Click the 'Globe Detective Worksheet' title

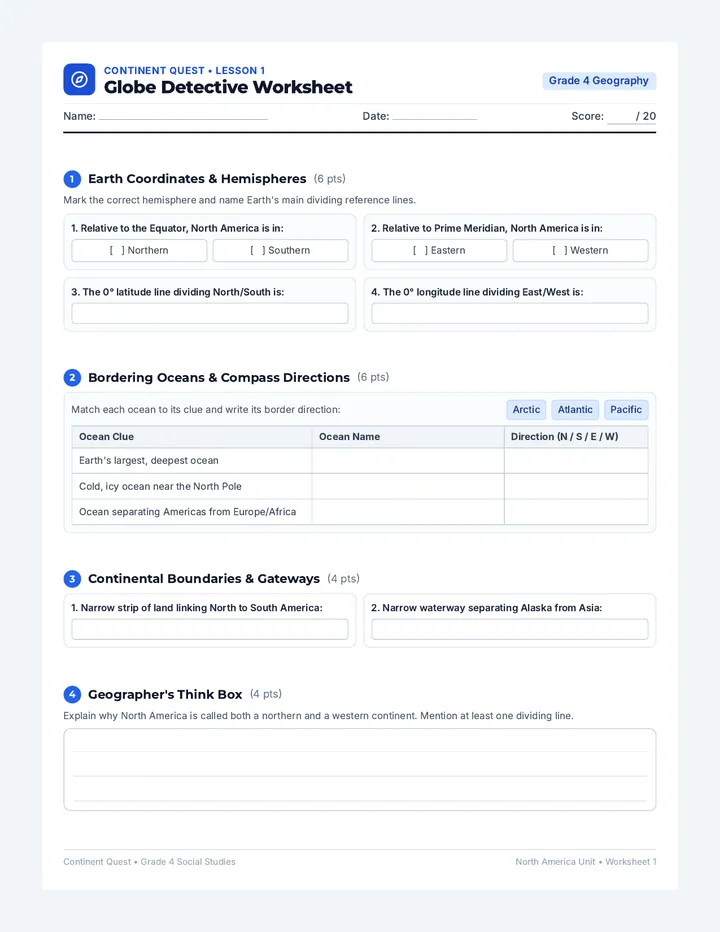click(228, 87)
